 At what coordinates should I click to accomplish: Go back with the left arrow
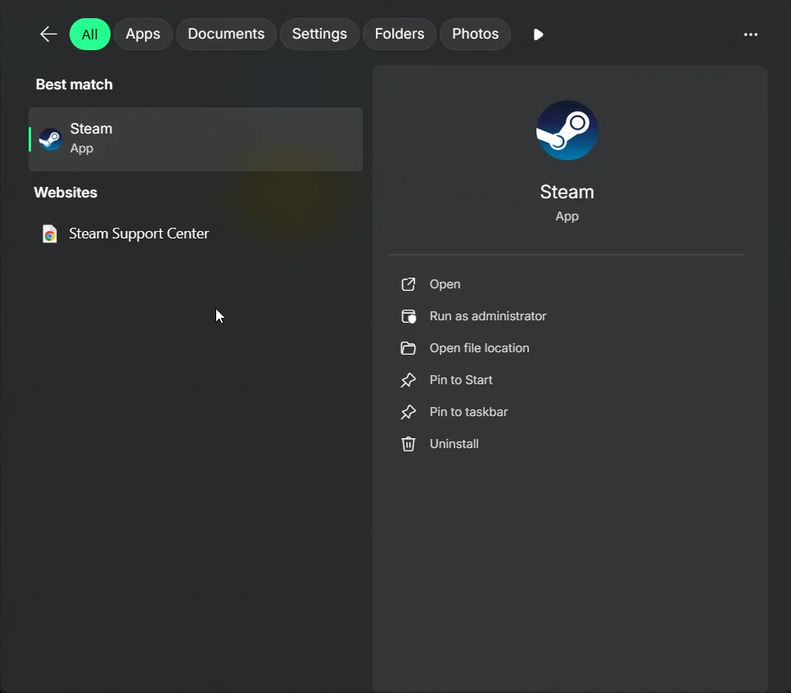(x=48, y=34)
